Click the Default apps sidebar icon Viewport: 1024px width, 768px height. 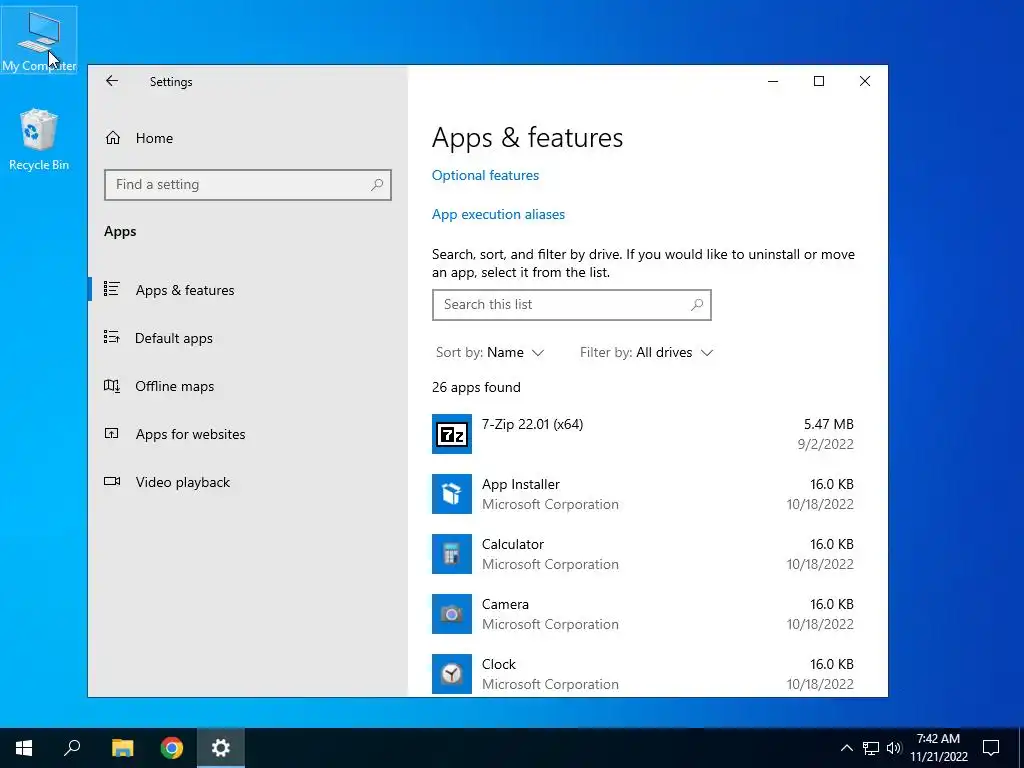coord(112,337)
